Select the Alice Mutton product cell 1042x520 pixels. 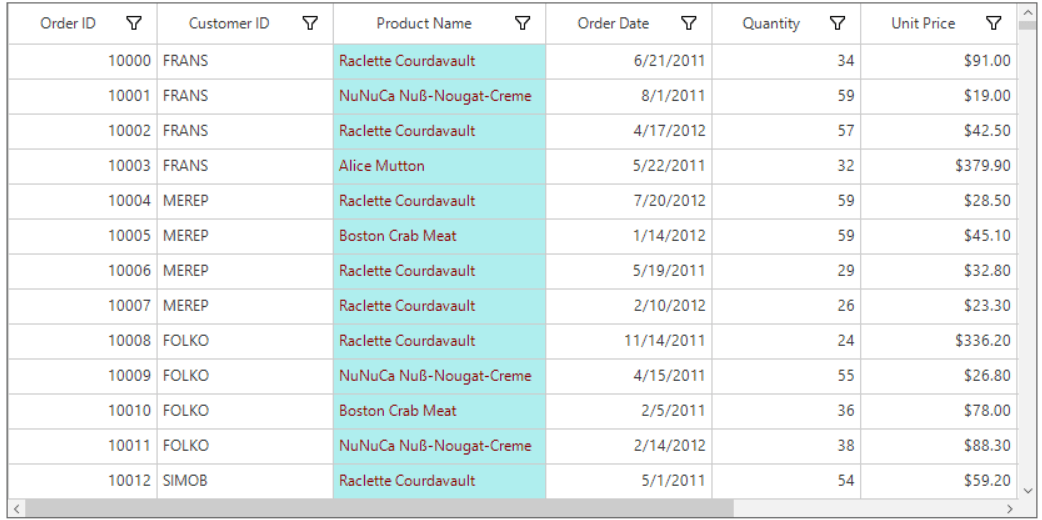439,166
